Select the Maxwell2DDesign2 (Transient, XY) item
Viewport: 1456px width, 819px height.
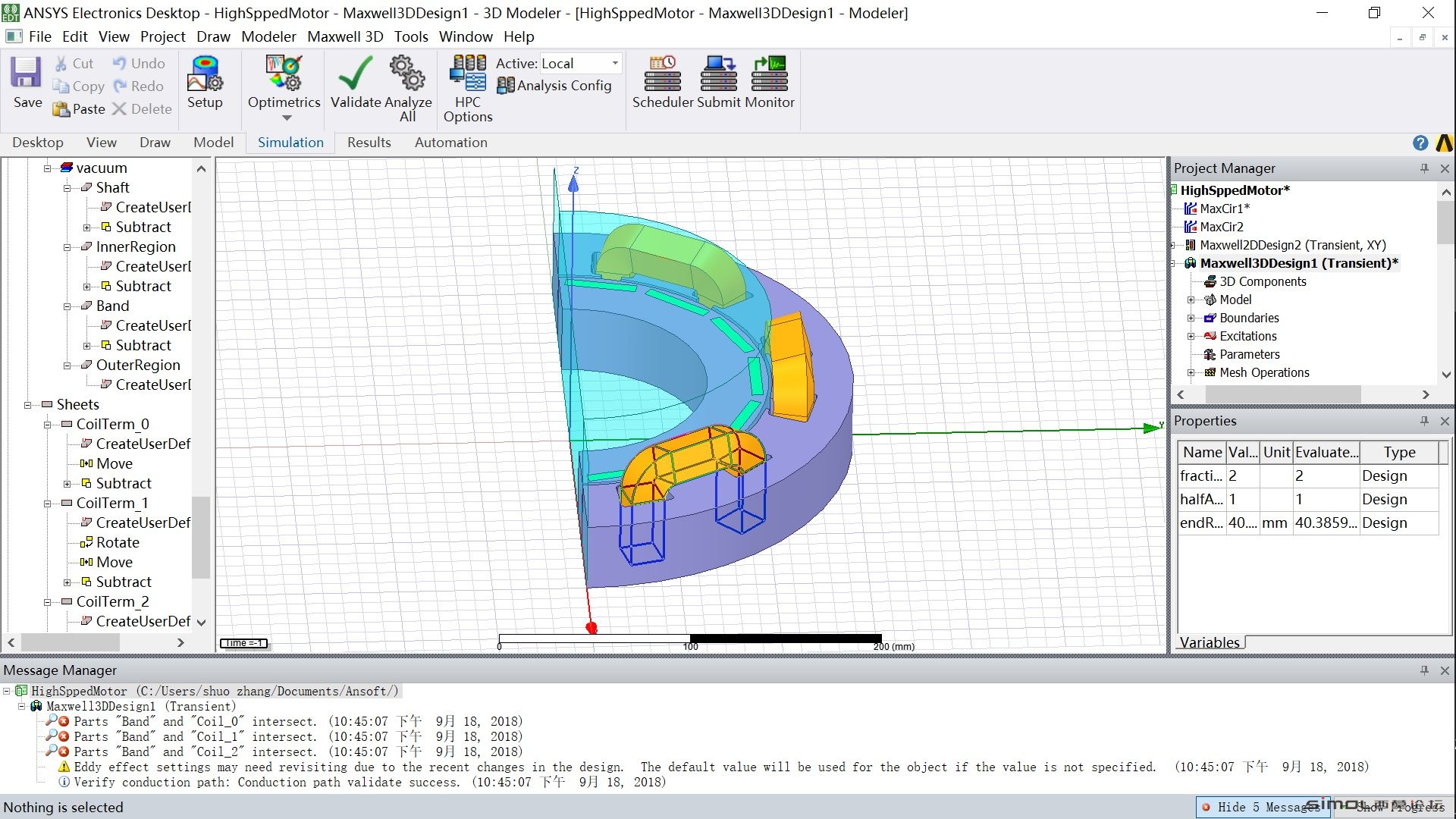[1292, 245]
